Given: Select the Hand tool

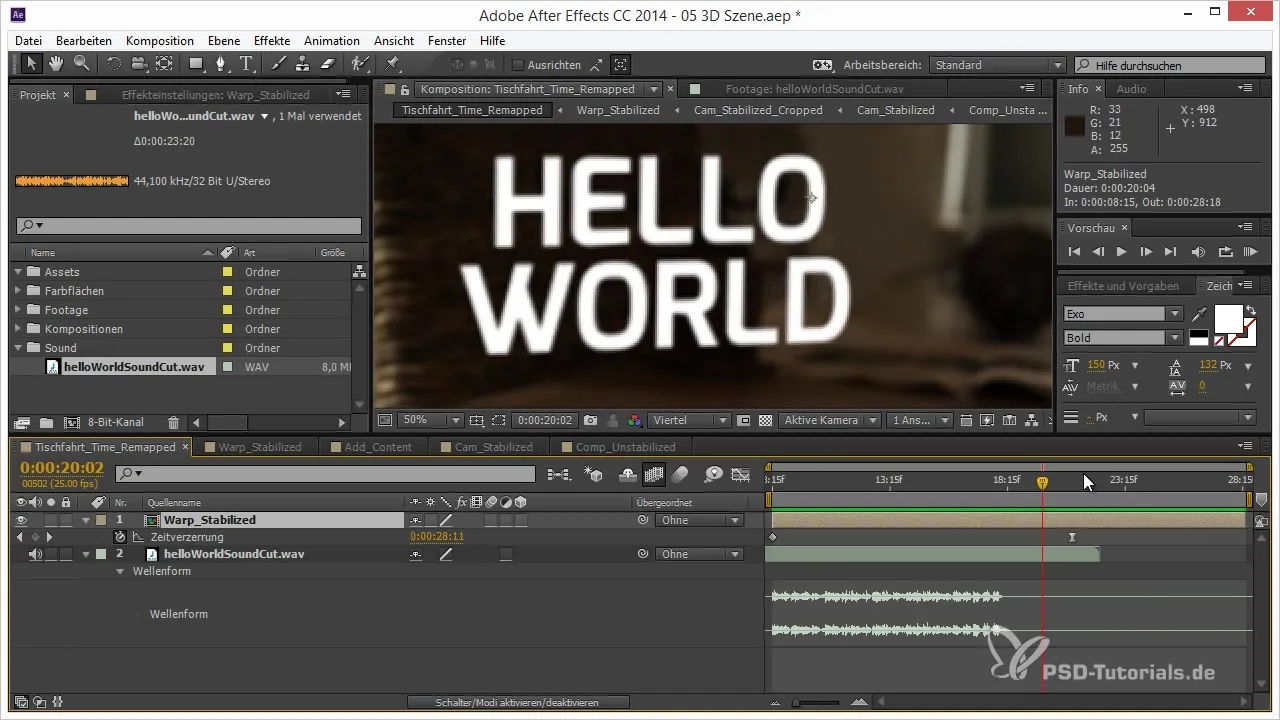Looking at the screenshot, I should (56, 64).
